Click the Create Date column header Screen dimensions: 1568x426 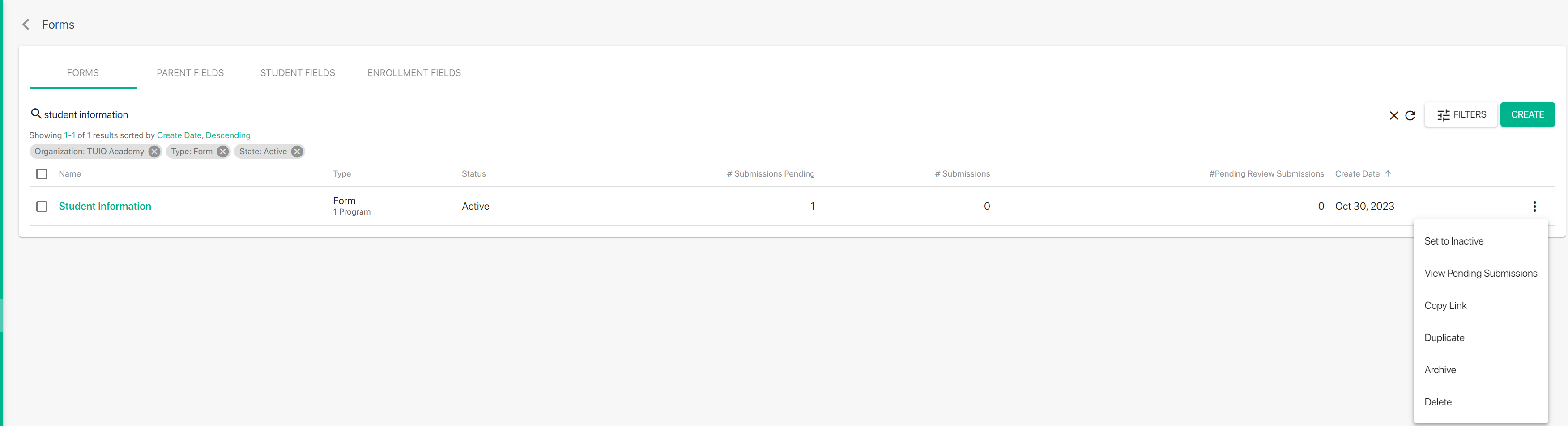point(1357,174)
